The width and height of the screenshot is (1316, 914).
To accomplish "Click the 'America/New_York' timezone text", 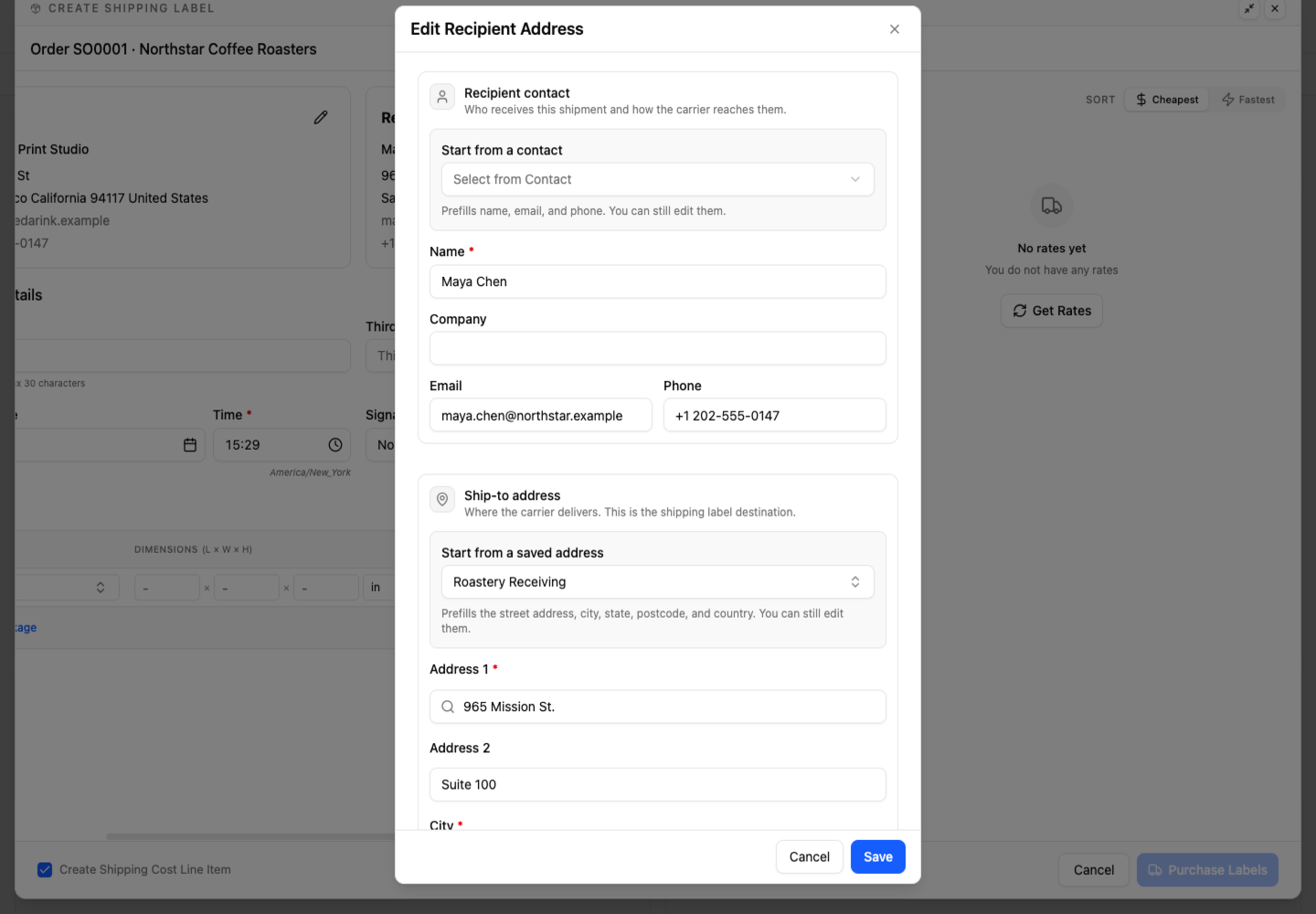I will pos(310,473).
